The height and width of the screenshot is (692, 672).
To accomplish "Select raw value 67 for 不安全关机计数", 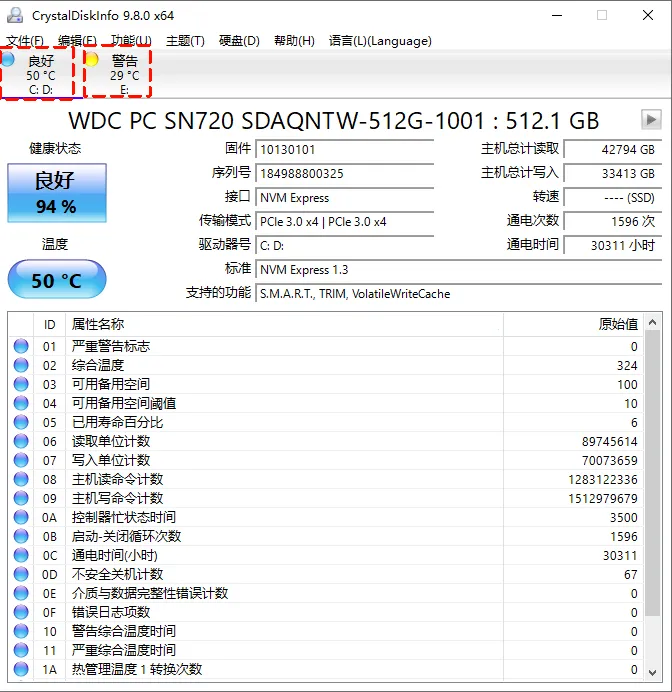I will pyautogui.click(x=631, y=574).
